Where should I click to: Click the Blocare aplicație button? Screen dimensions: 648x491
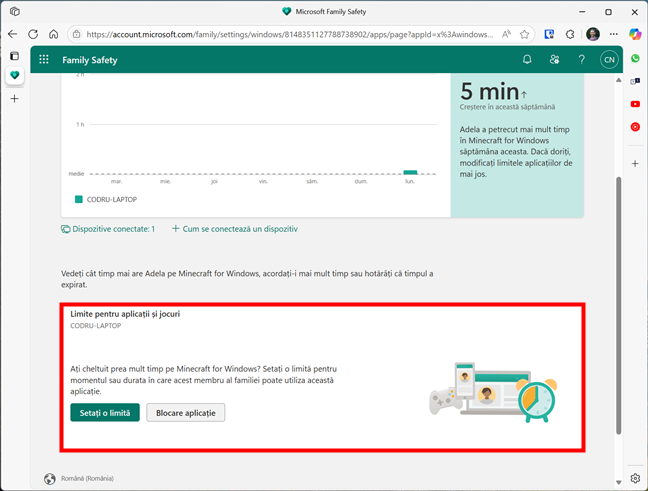[x=186, y=412]
